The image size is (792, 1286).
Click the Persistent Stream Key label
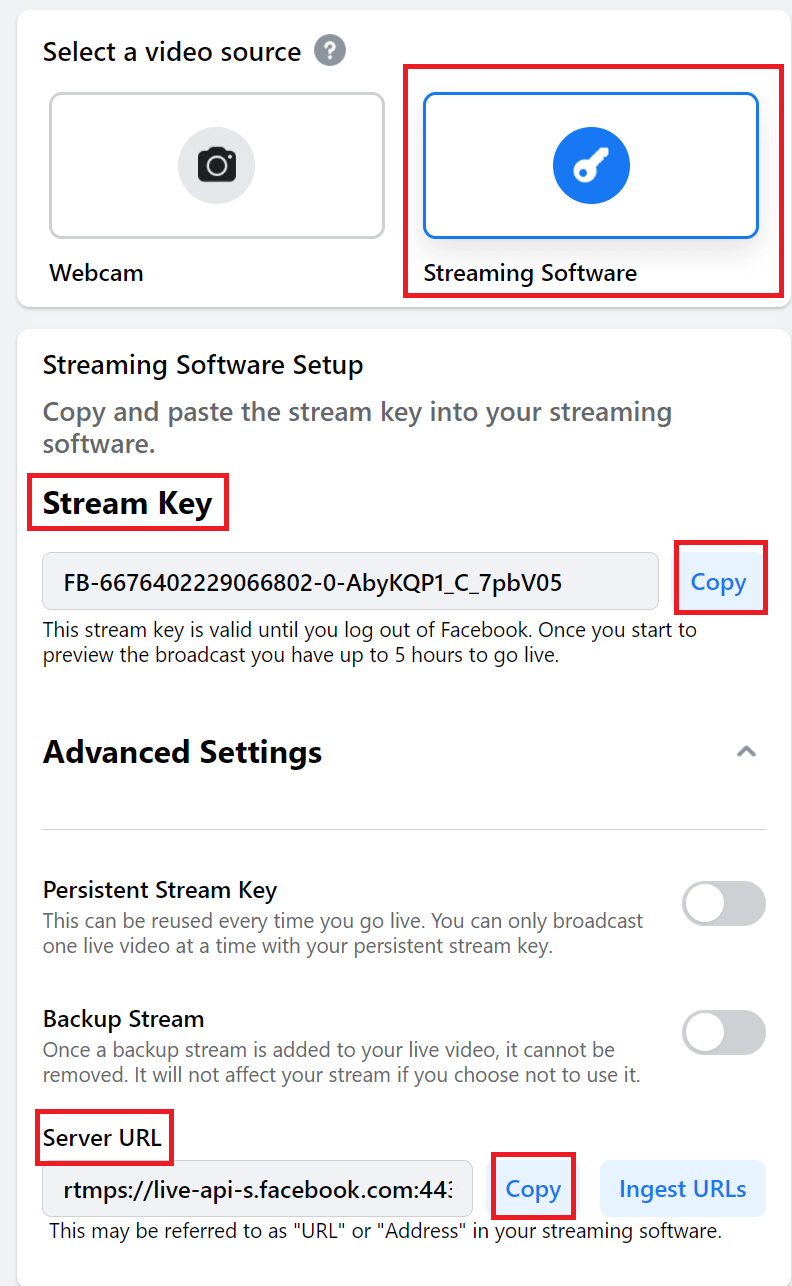click(x=160, y=890)
